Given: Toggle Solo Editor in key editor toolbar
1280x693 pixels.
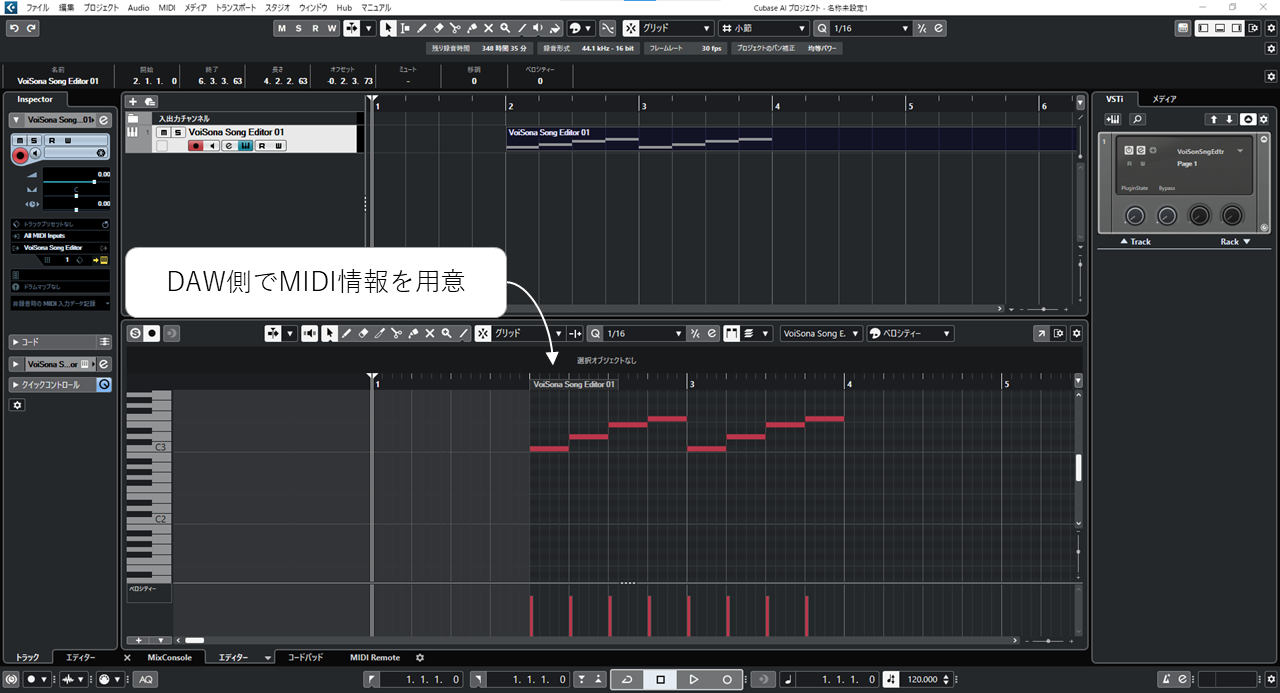Looking at the screenshot, I should [x=135, y=333].
